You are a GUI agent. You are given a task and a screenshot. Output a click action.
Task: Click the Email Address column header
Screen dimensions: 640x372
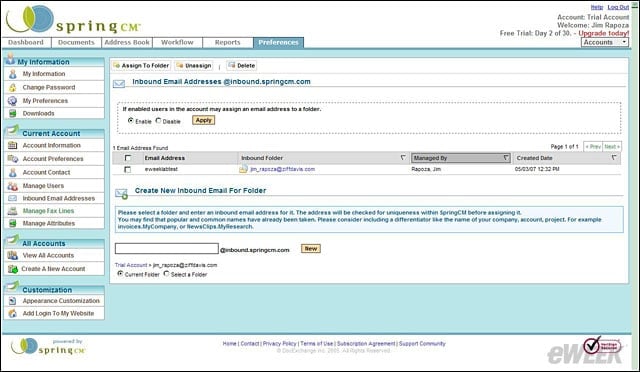tap(164, 158)
